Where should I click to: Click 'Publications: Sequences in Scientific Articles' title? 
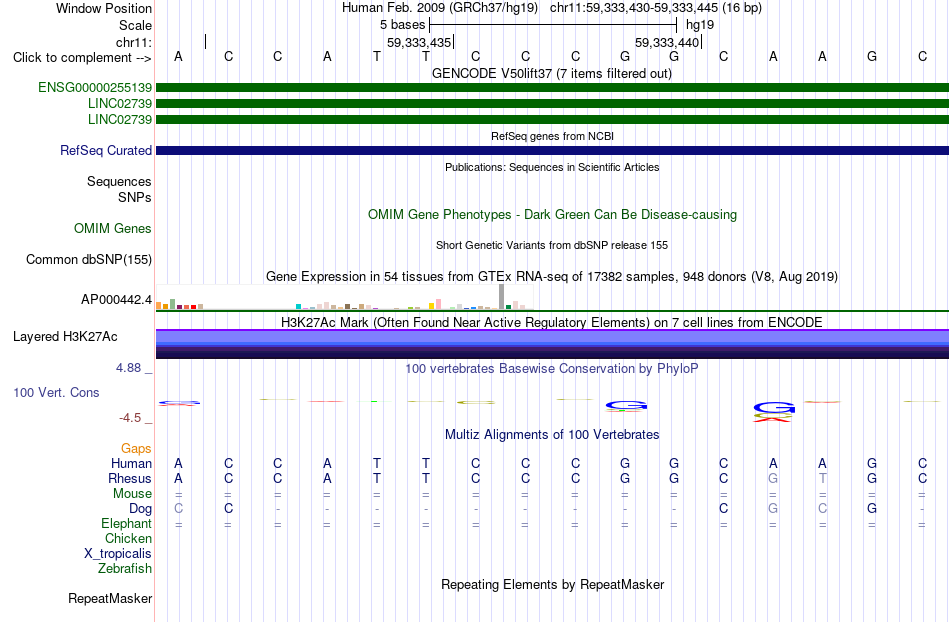point(552,167)
